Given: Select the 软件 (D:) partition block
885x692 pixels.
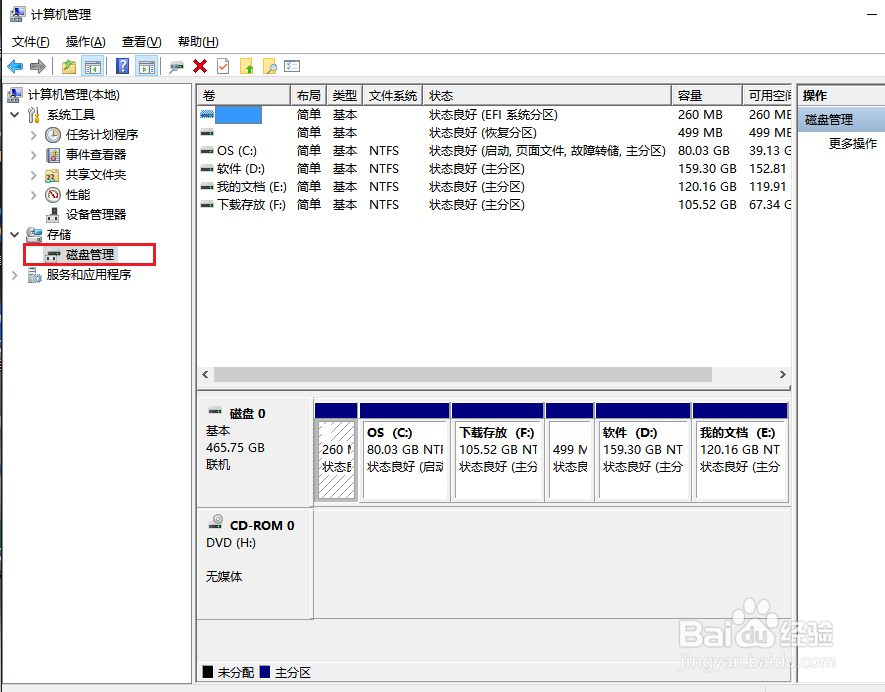Looking at the screenshot, I should pyautogui.click(x=643, y=452).
